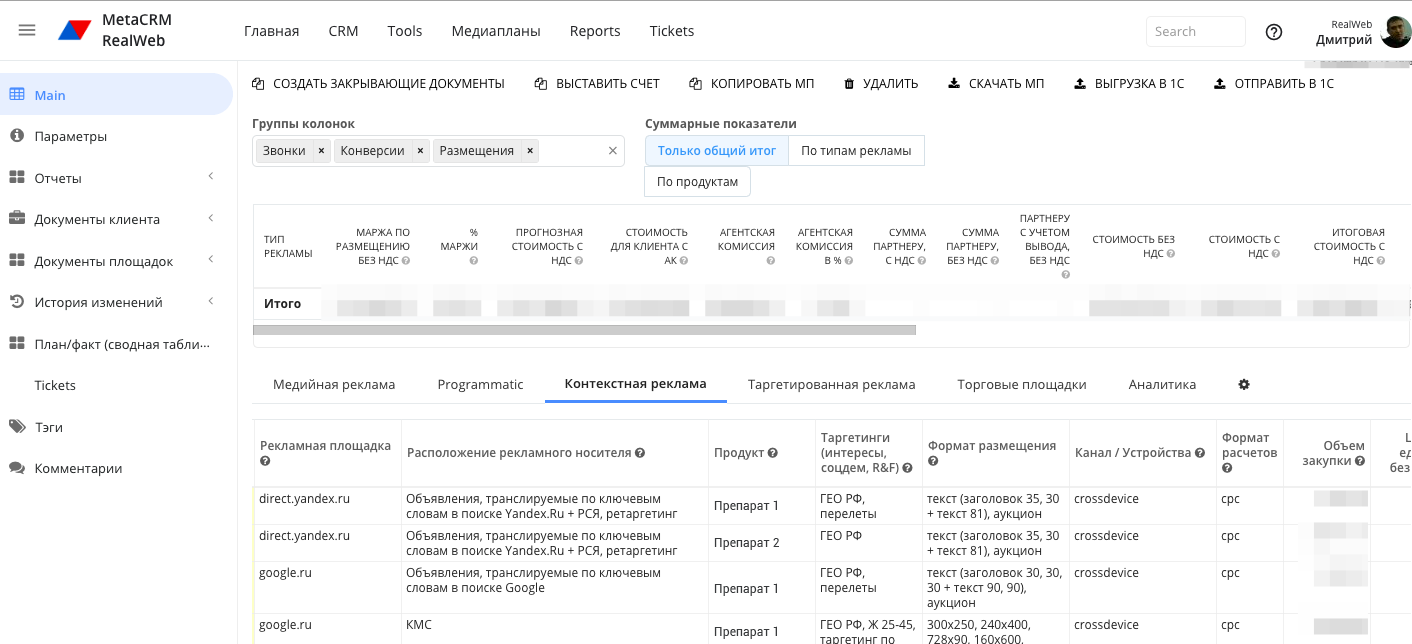Click help icon under % маржи header
Image resolution: width=1412 pixels, height=644 pixels.
click(473, 261)
